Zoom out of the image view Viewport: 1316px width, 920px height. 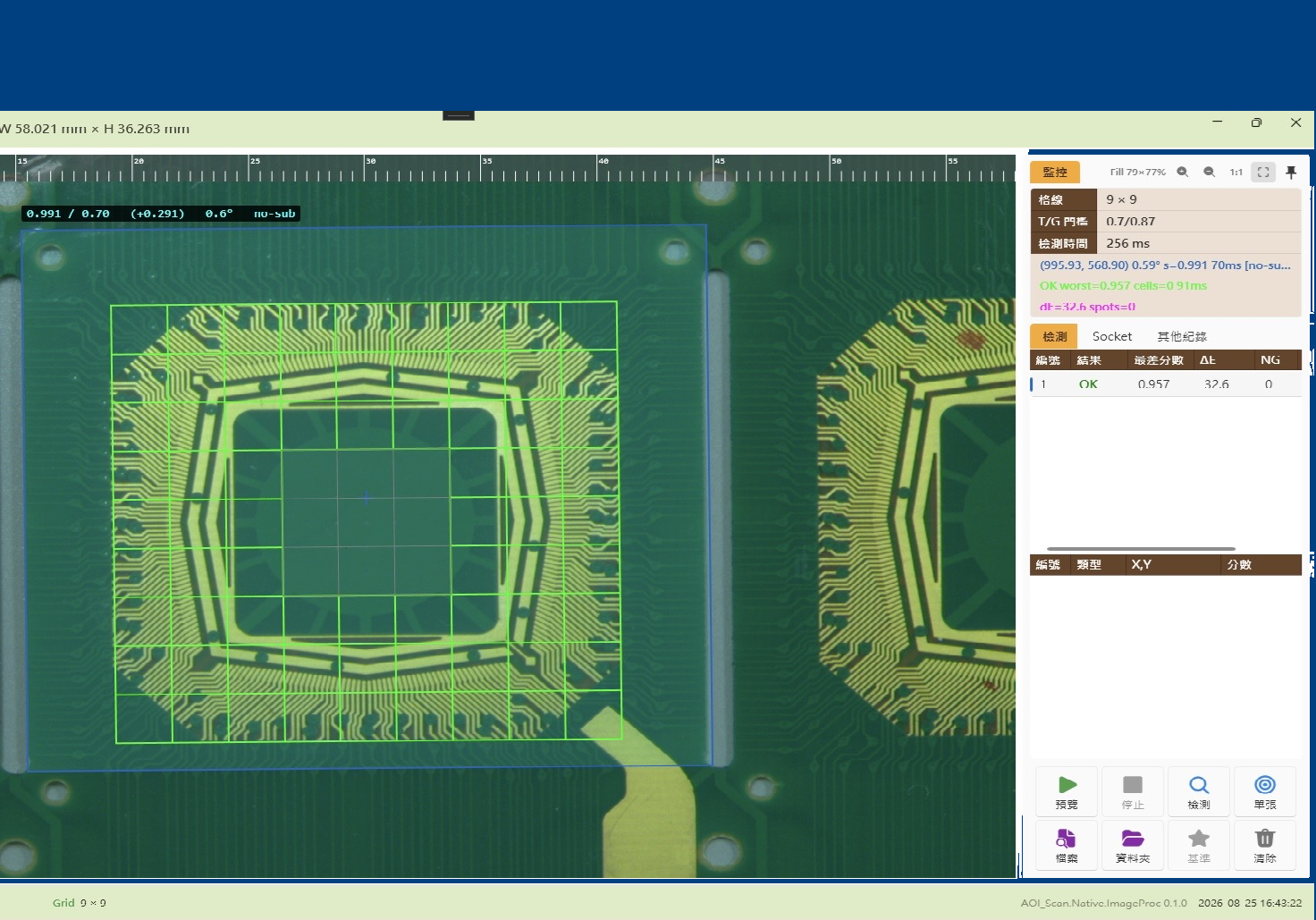coord(1210,172)
